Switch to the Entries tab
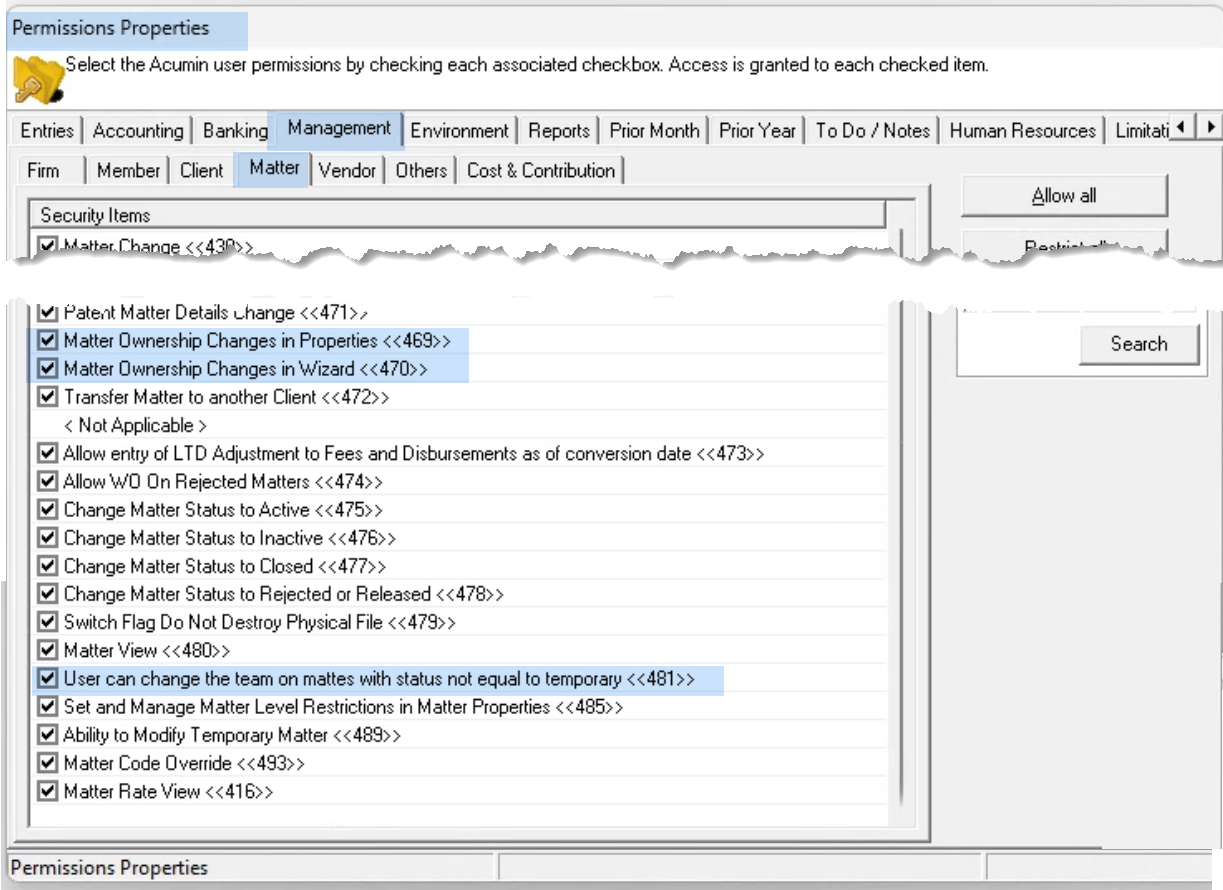The image size is (1223, 890). pos(47,130)
